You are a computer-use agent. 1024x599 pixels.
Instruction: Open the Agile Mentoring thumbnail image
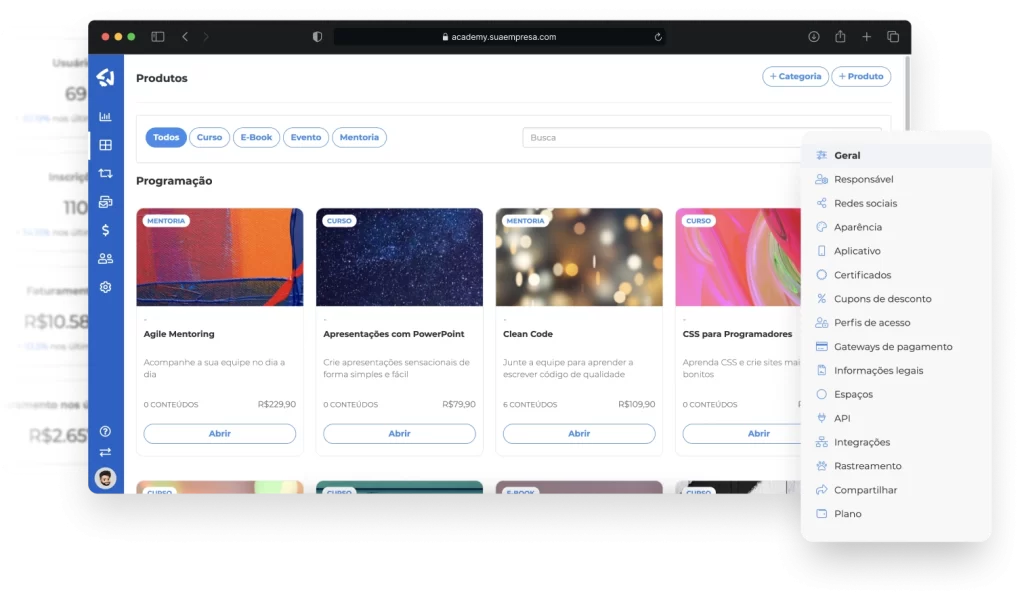point(219,257)
